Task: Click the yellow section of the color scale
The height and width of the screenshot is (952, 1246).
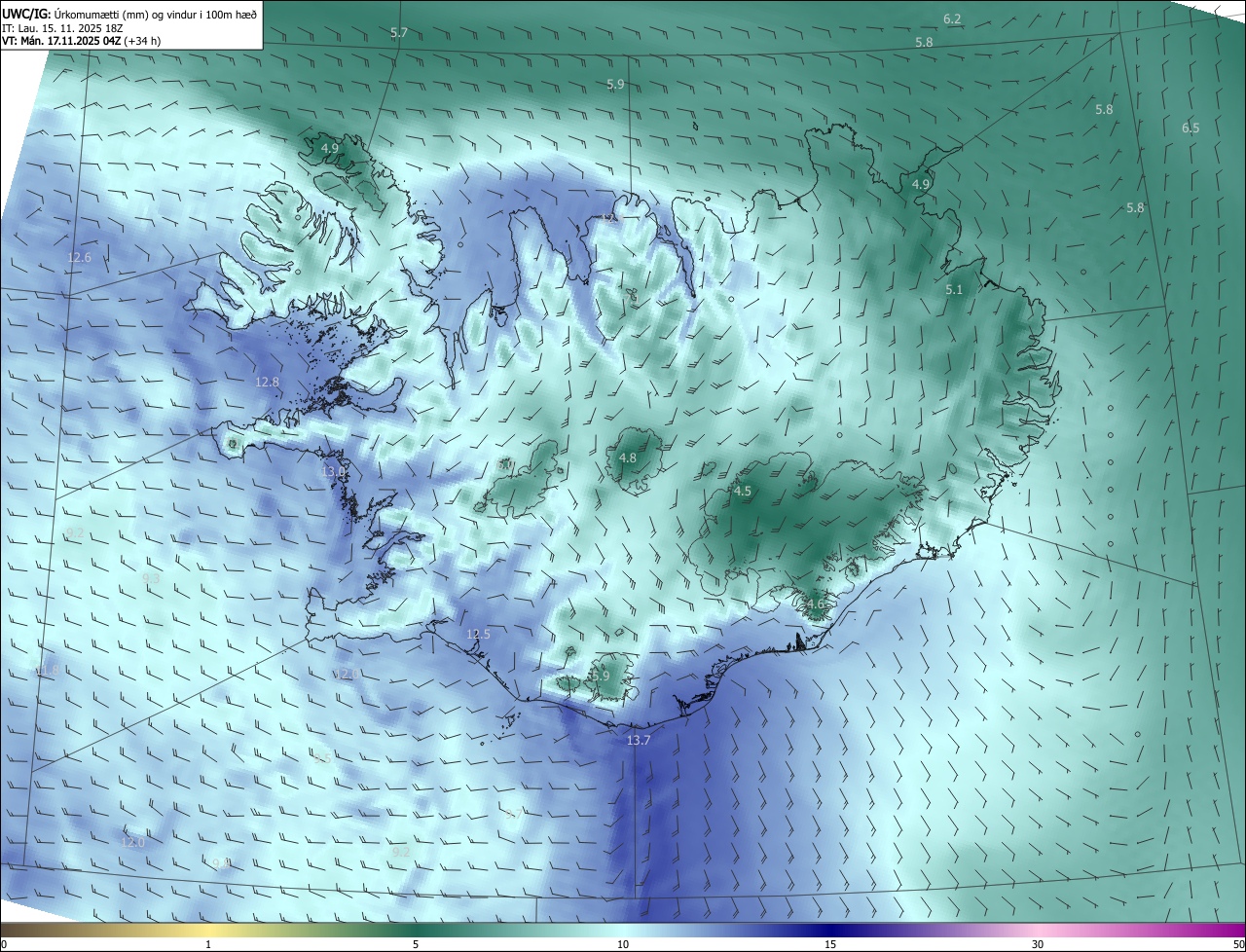Action: (208, 930)
